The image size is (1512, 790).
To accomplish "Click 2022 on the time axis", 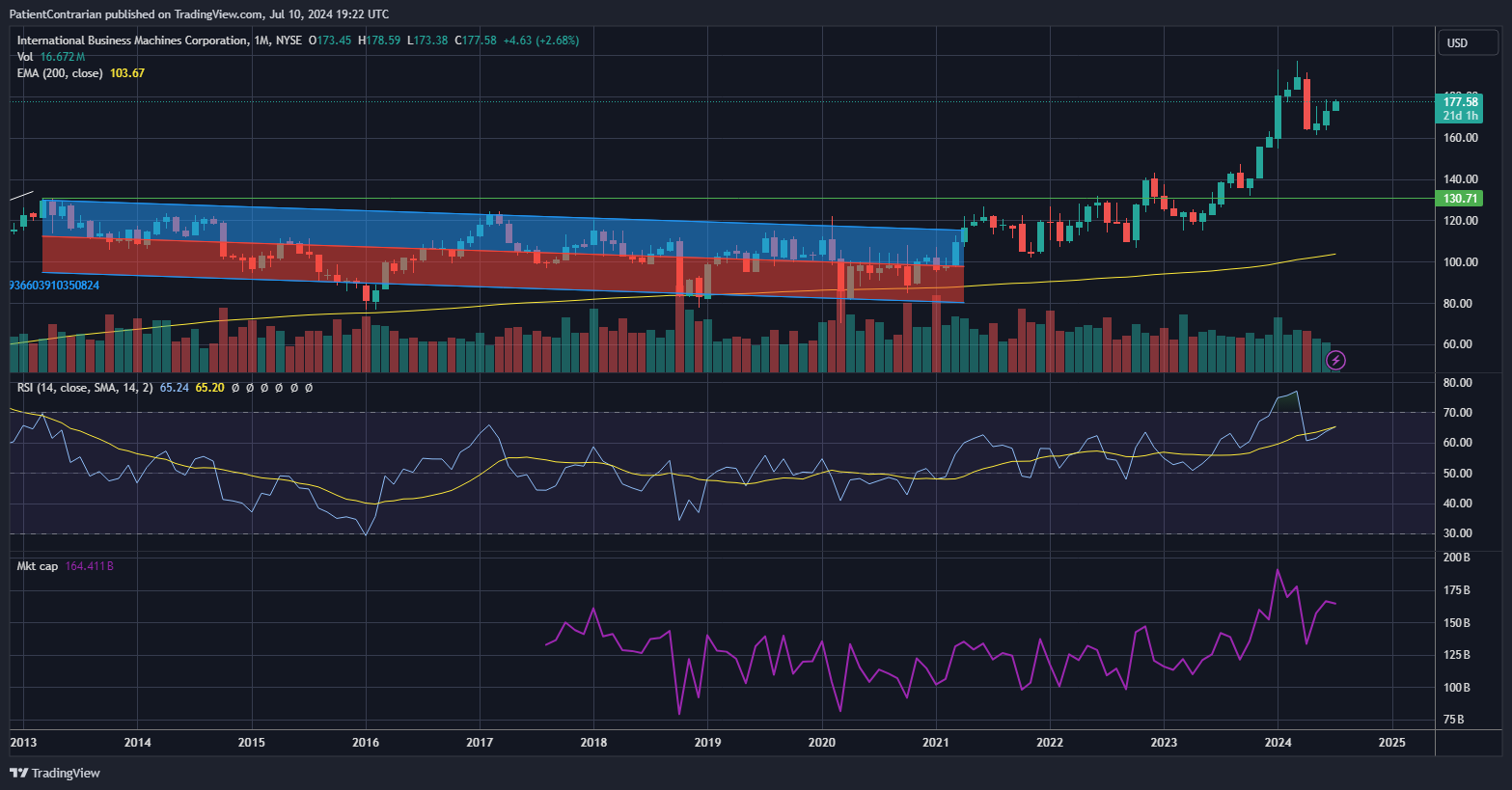I will [1050, 743].
